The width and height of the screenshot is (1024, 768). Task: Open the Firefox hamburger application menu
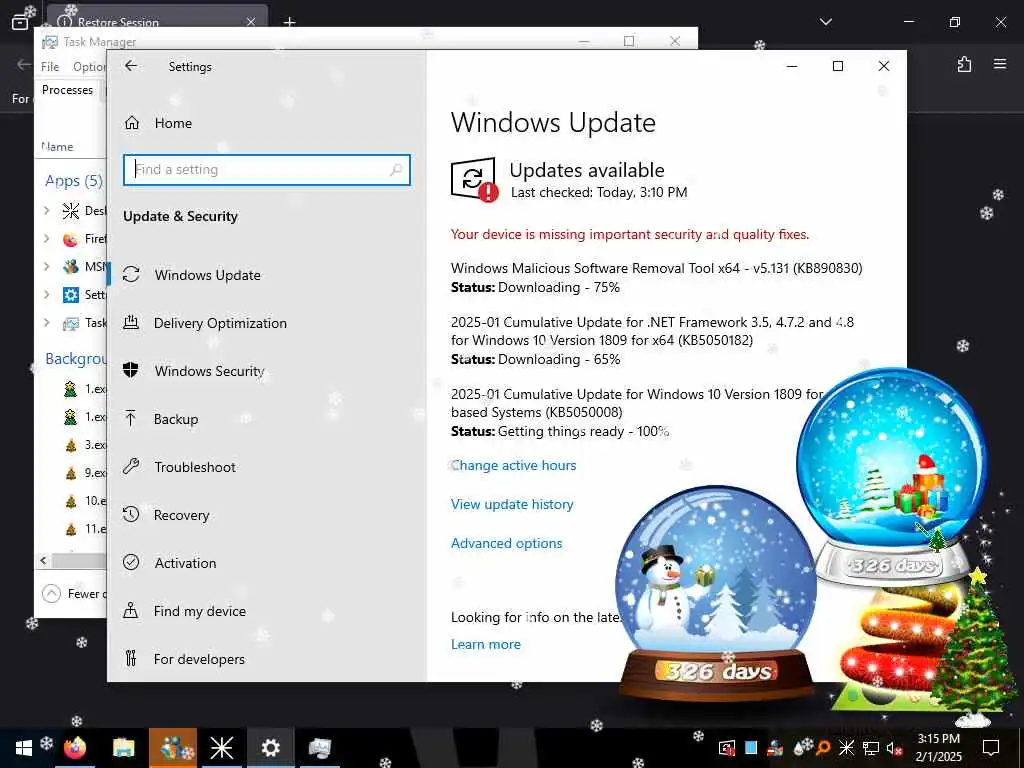click(1000, 64)
